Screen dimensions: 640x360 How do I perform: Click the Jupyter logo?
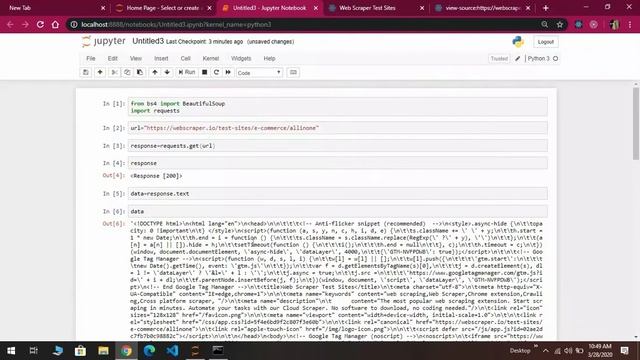[104, 41]
